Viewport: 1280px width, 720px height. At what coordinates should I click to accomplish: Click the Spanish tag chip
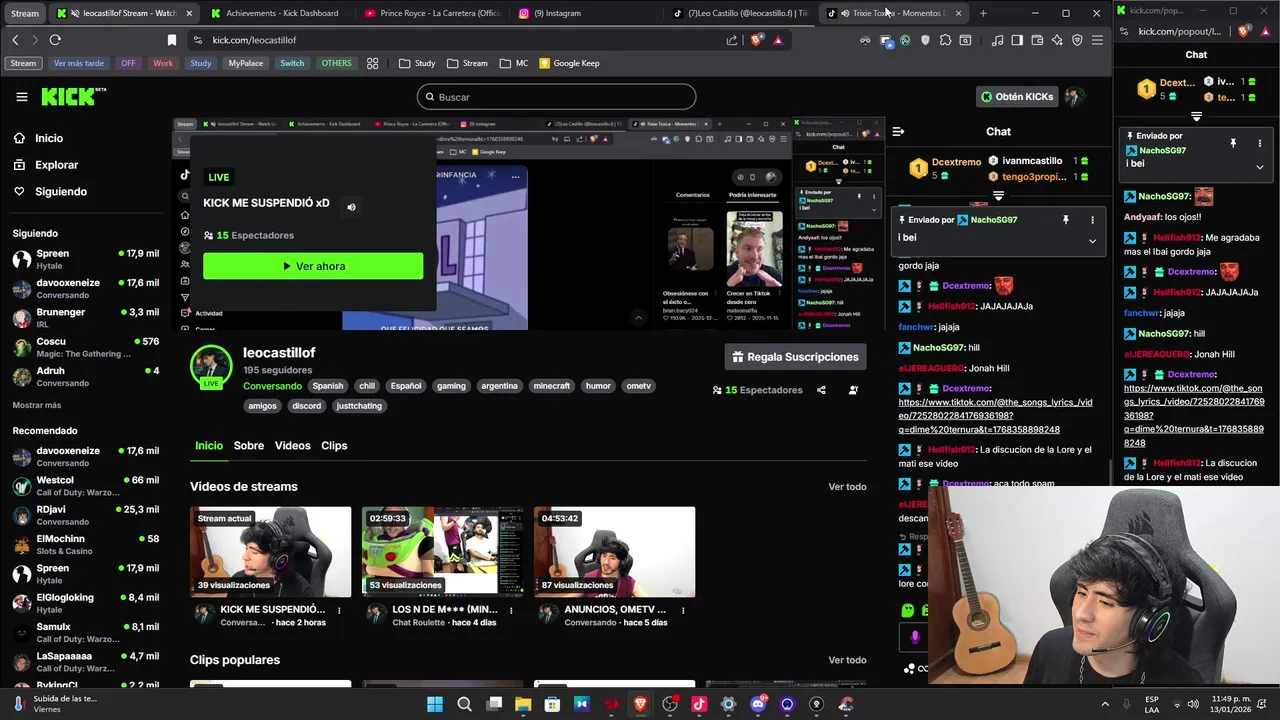pos(327,386)
